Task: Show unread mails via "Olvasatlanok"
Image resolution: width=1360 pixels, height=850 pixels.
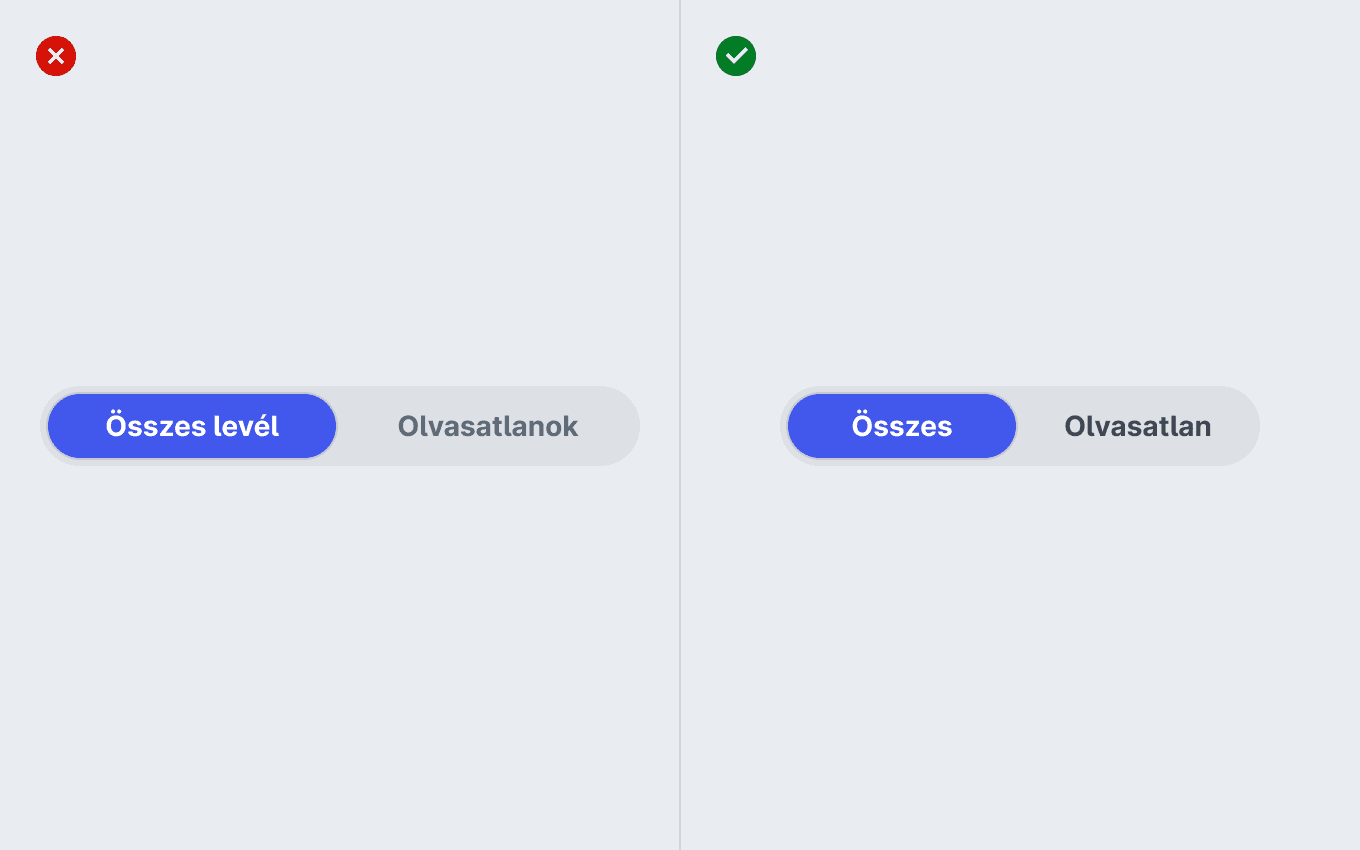Action: (488, 426)
